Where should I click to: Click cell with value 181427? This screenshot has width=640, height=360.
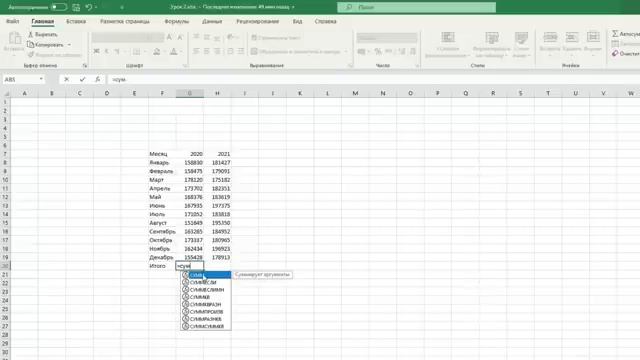pyautogui.click(x=217, y=162)
